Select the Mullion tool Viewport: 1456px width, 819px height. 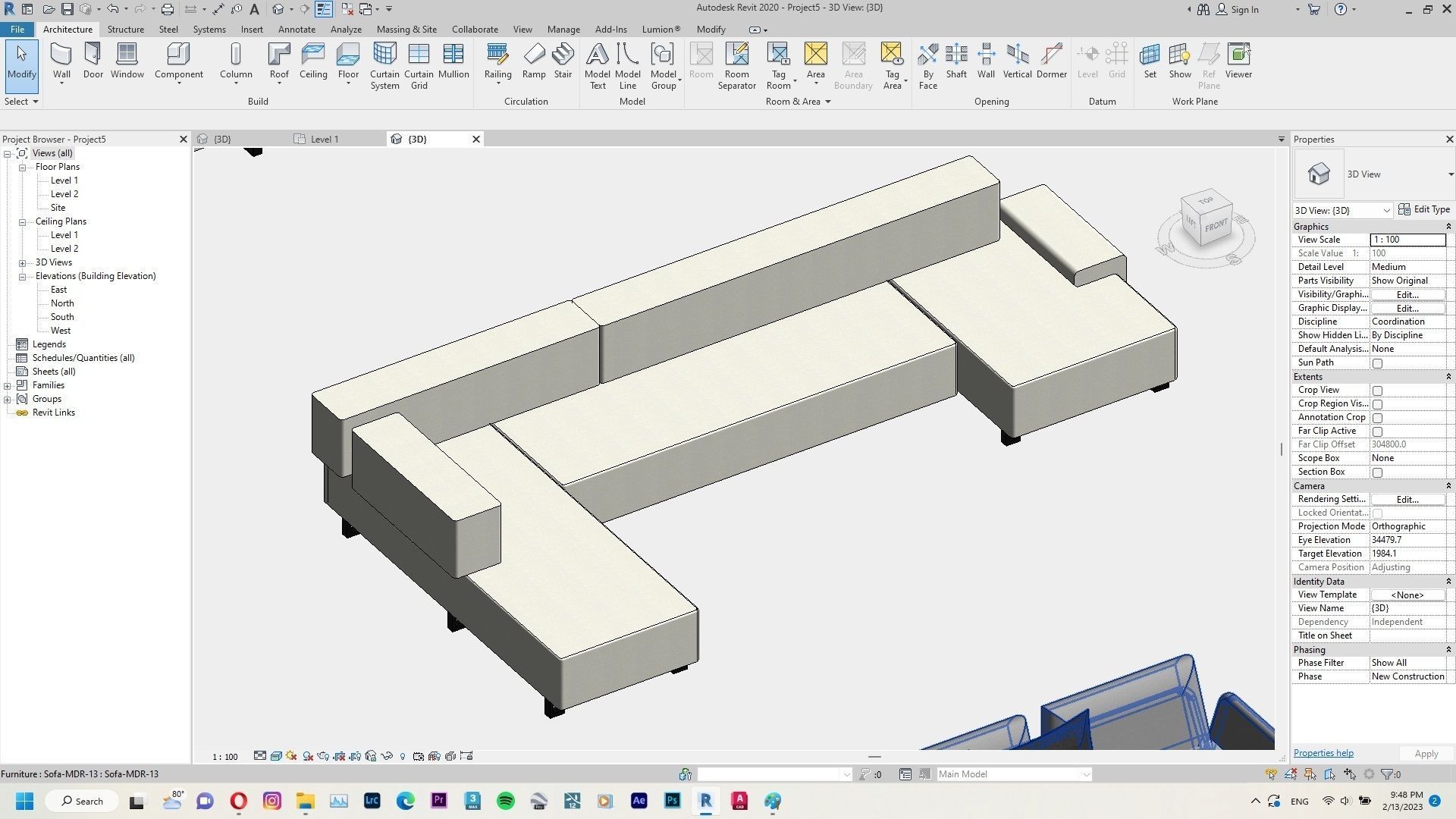[453, 61]
